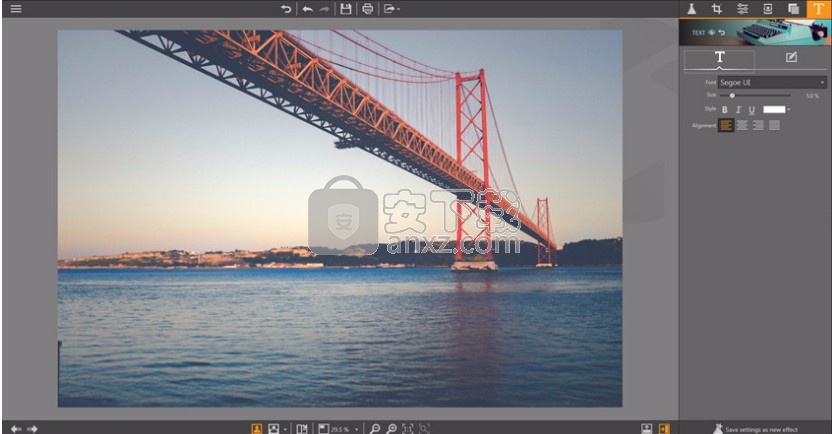This screenshot has height=434, width=832.
Task: Click the first magnifier zoom icon
Action: (x=375, y=429)
